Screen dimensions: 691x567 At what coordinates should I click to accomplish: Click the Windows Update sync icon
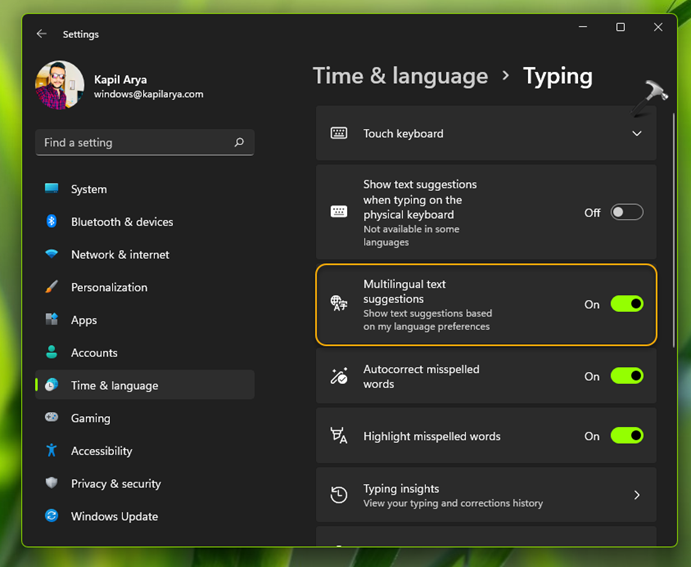(x=51, y=516)
